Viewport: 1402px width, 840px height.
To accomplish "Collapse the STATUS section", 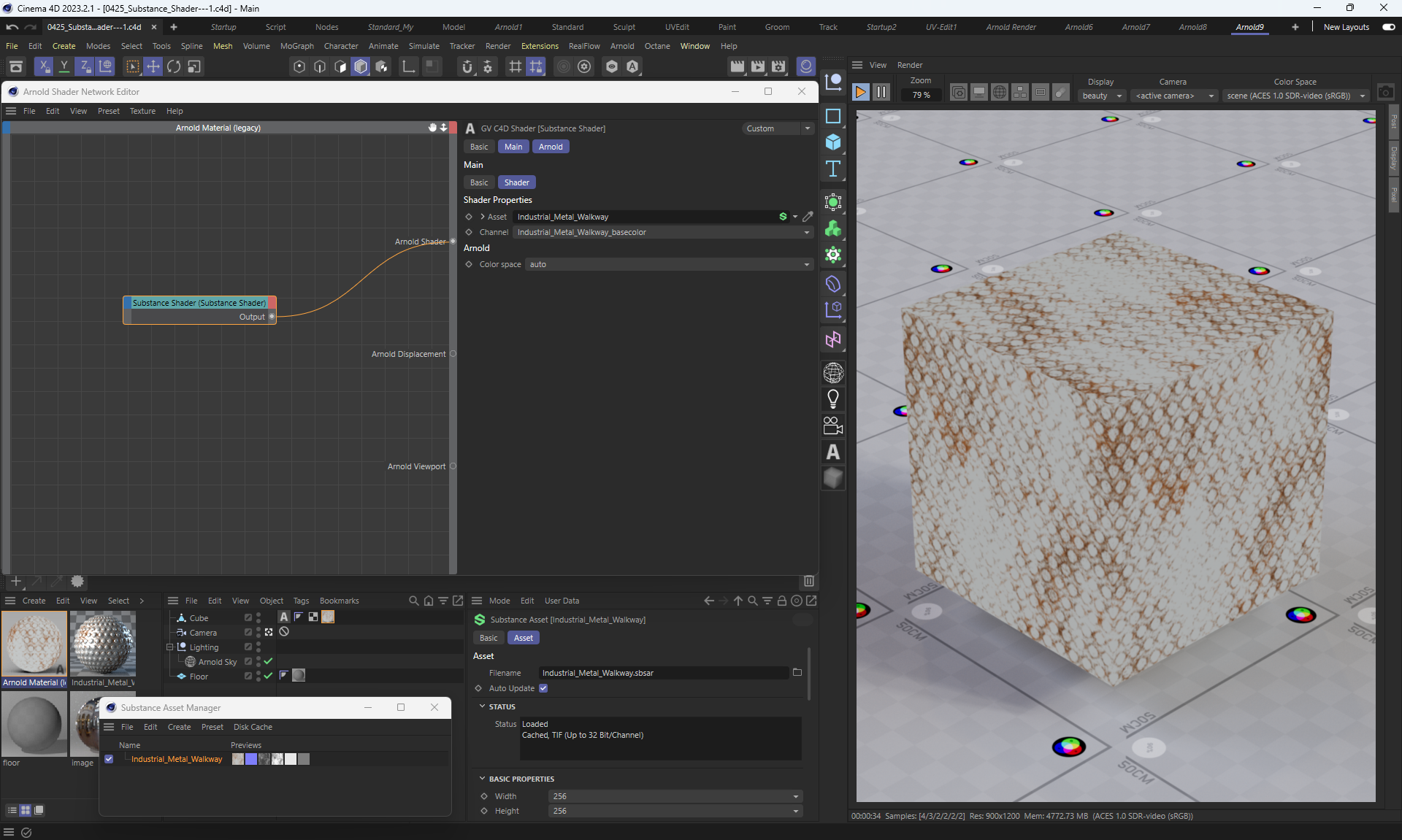I will point(482,706).
